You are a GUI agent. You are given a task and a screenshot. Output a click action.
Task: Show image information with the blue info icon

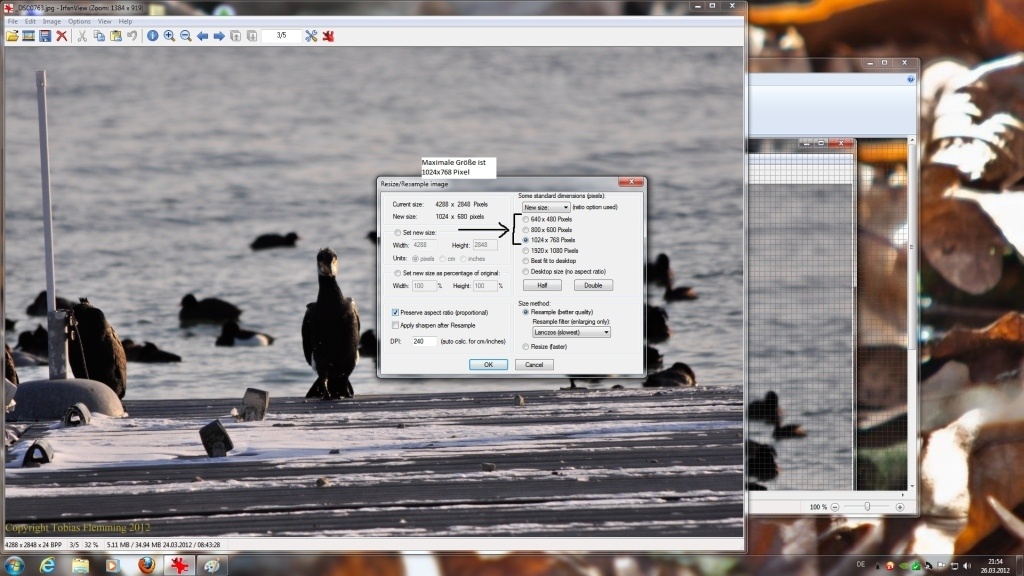pos(152,36)
